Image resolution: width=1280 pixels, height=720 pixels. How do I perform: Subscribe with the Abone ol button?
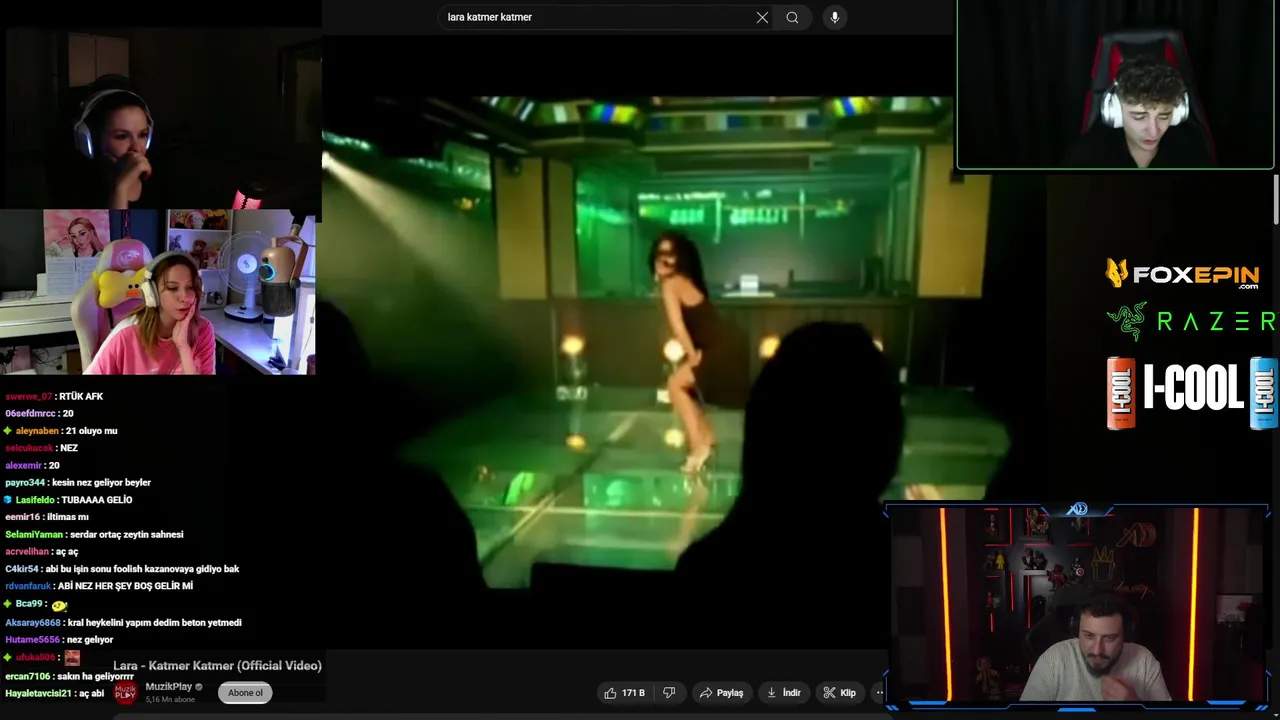click(245, 693)
